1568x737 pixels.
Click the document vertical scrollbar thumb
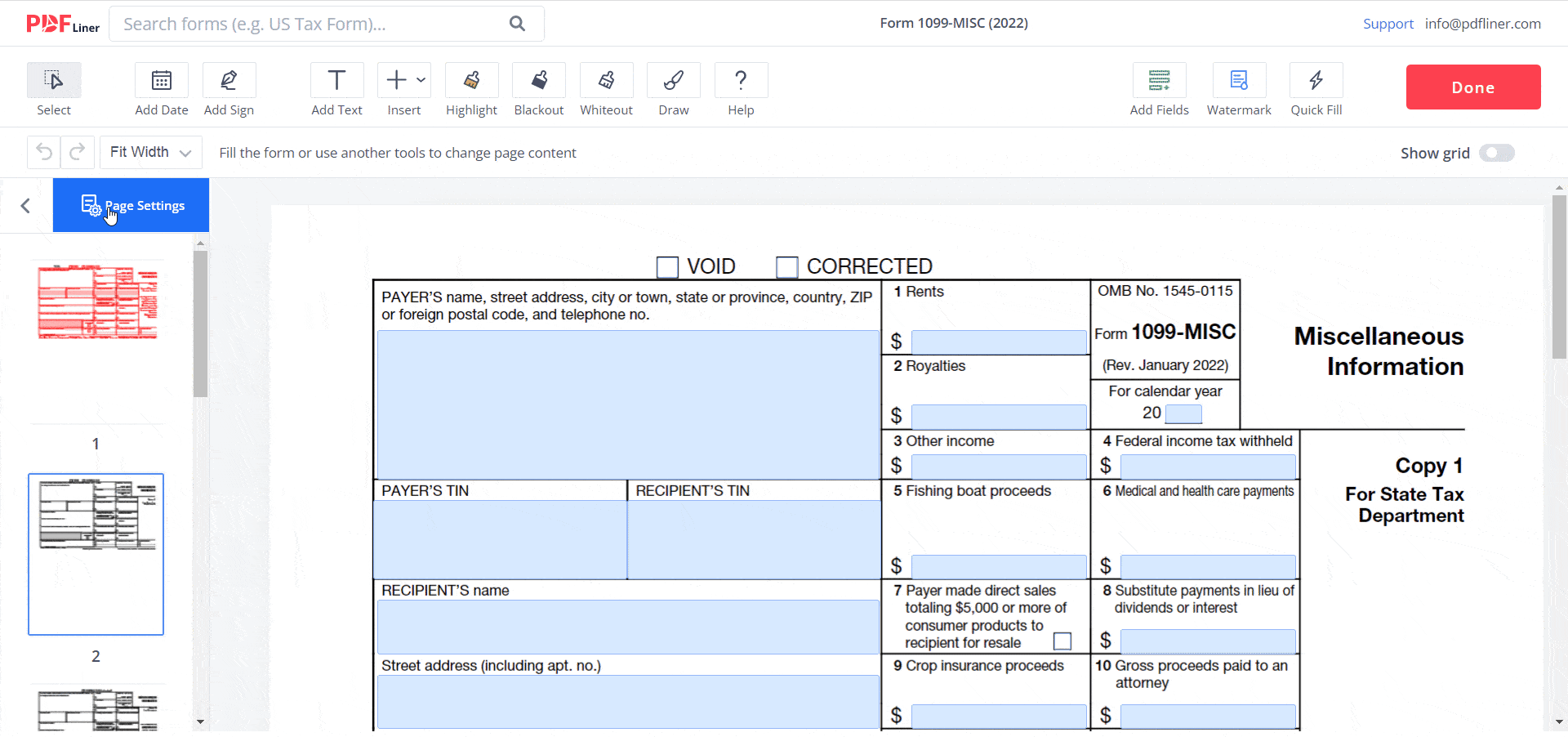click(1559, 276)
